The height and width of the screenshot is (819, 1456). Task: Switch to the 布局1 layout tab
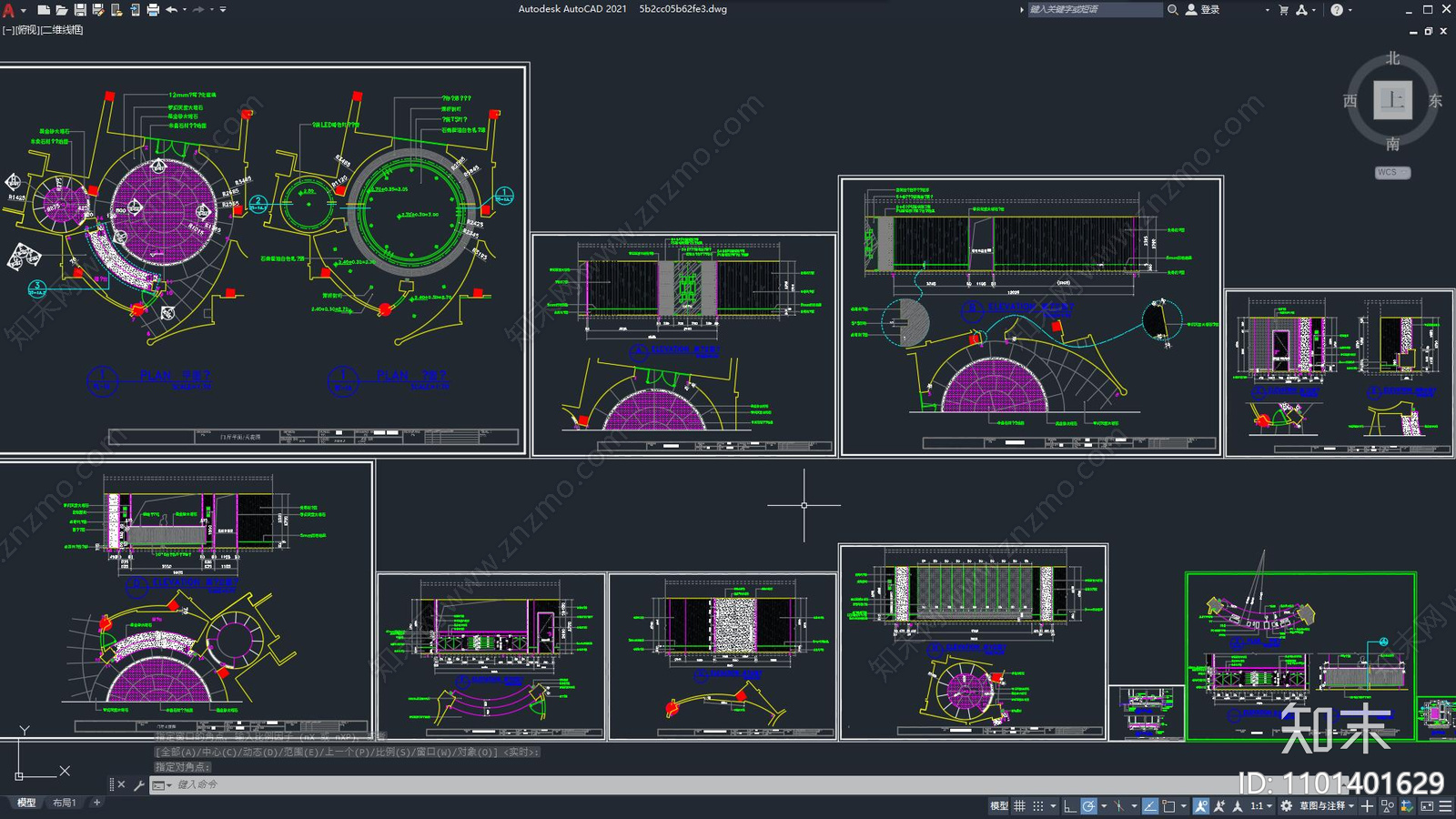tap(64, 803)
